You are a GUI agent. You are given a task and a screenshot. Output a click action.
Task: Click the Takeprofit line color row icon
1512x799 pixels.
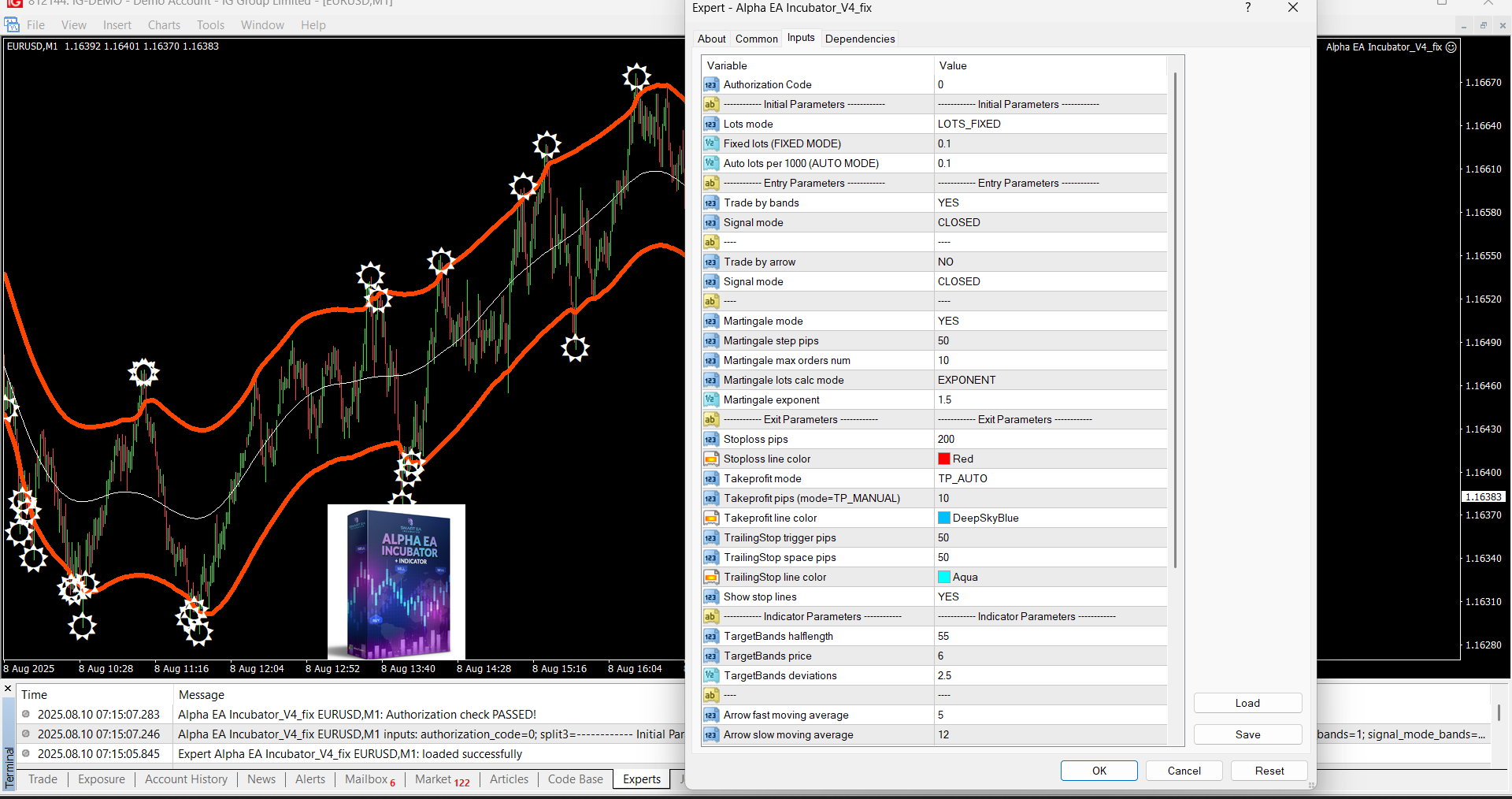[x=710, y=518]
